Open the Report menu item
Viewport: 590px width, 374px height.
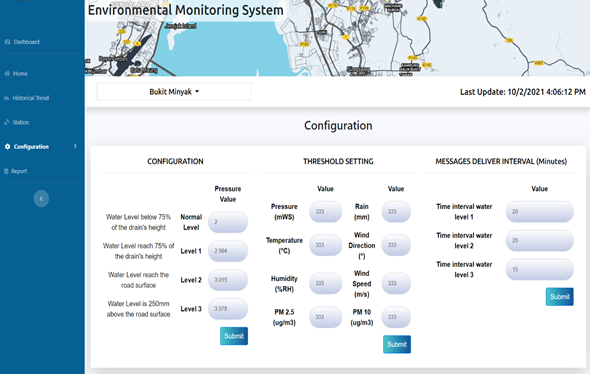(x=19, y=171)
